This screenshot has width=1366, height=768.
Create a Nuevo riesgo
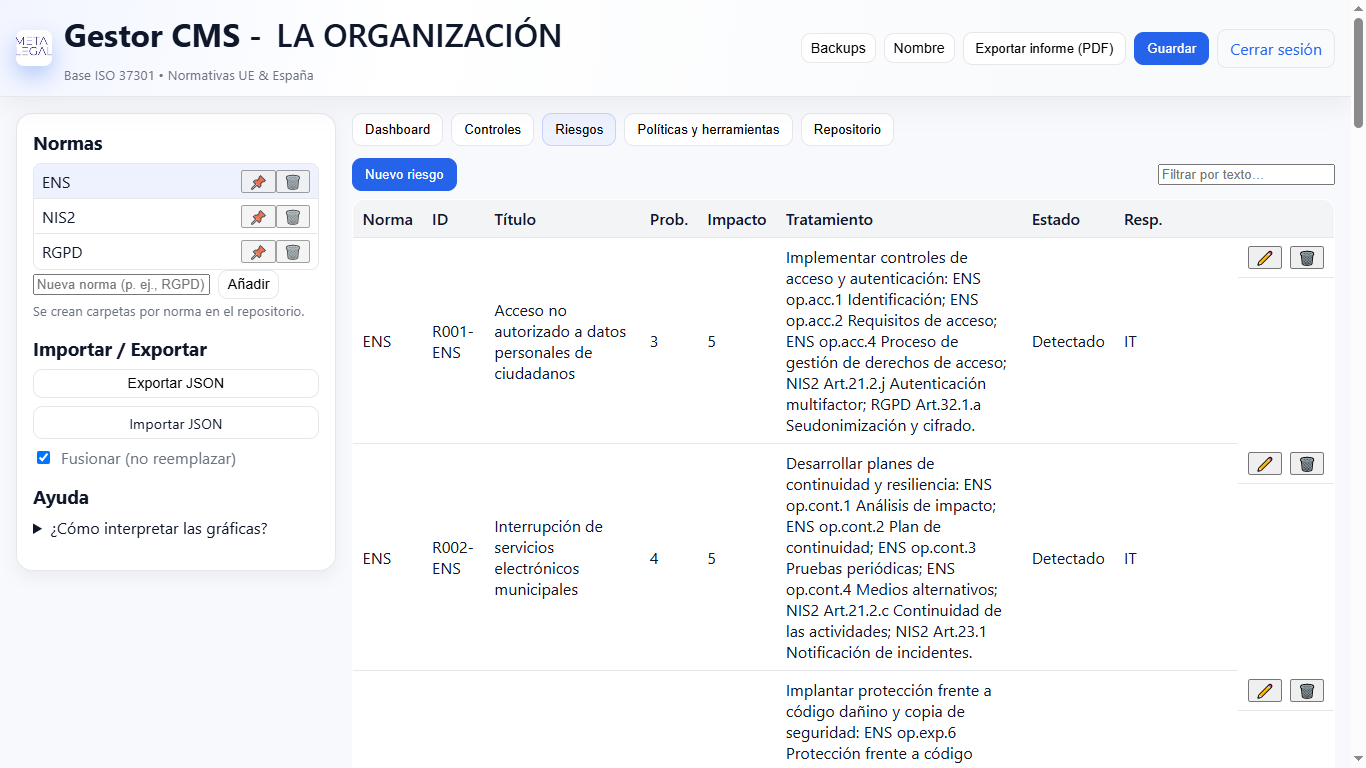click(x=404, y=174)
